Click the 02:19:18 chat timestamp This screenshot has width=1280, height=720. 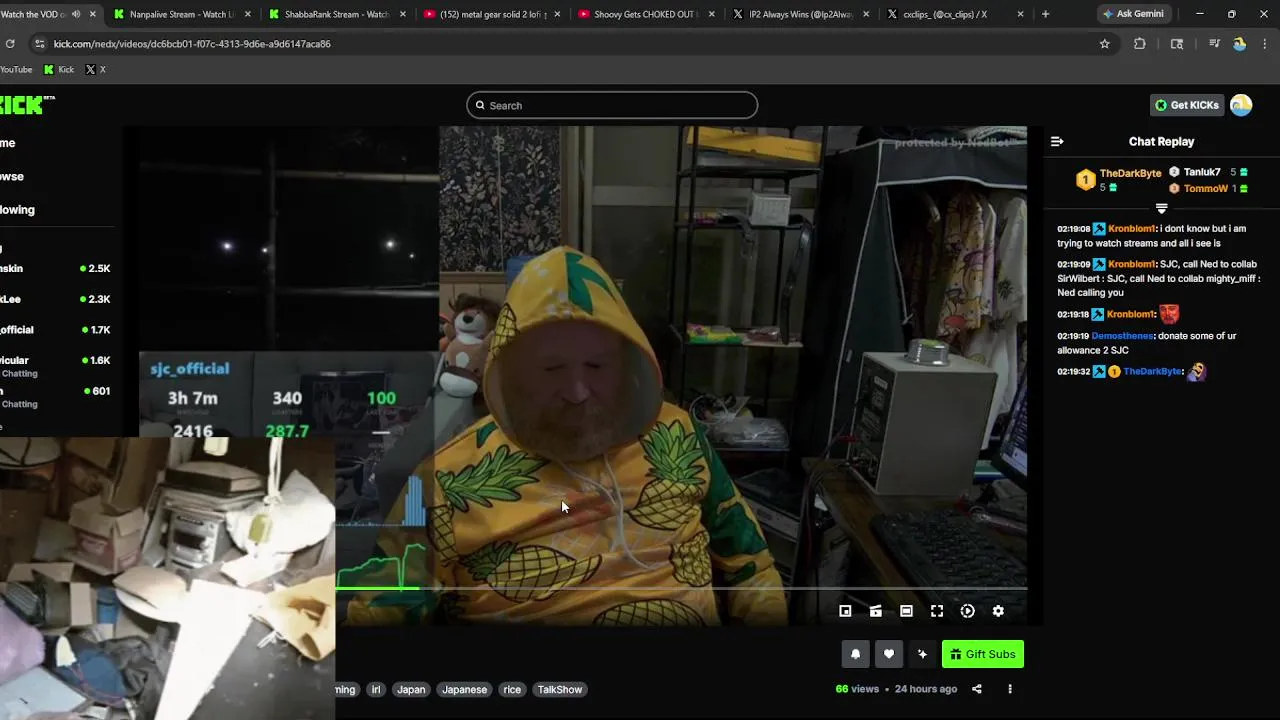(x=1074, y=314)
